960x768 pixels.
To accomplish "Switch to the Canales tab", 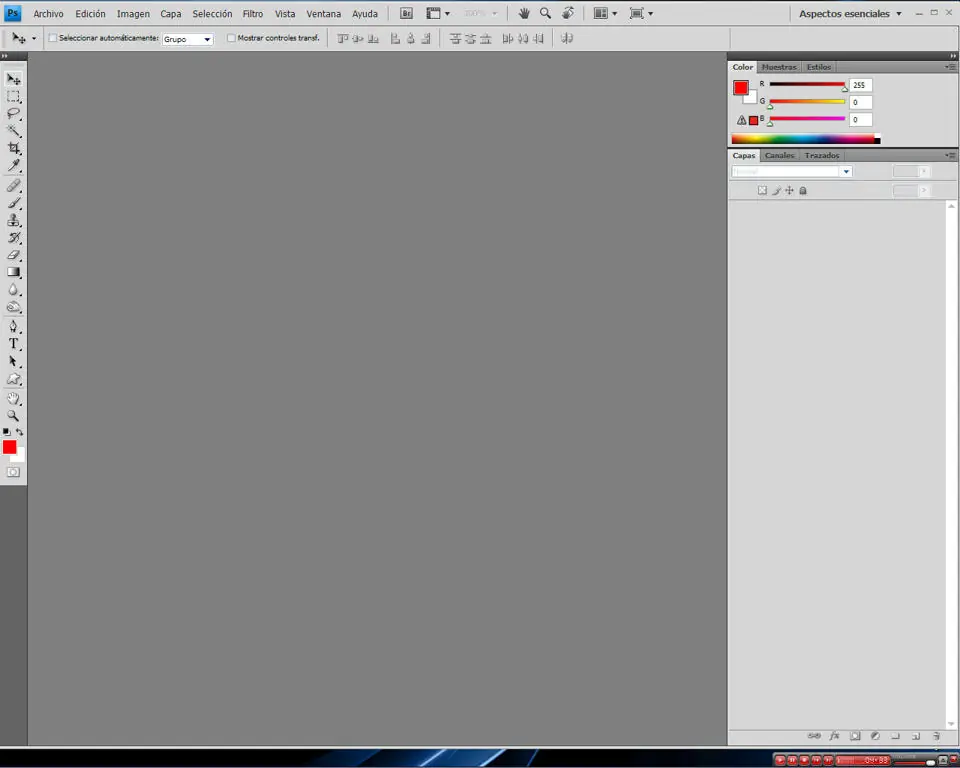I will click(779, 156).
